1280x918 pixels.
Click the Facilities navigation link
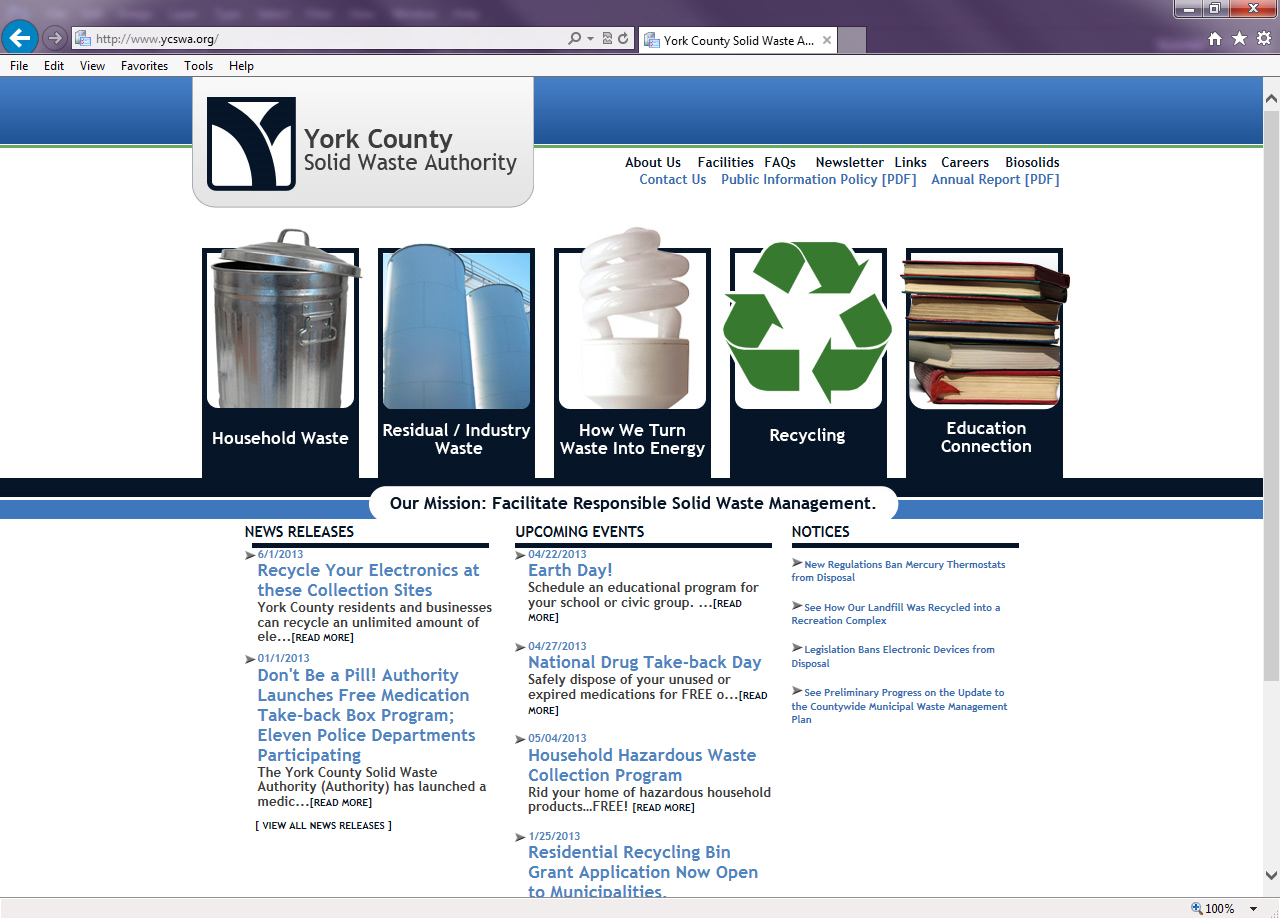[x=726, y=162]
